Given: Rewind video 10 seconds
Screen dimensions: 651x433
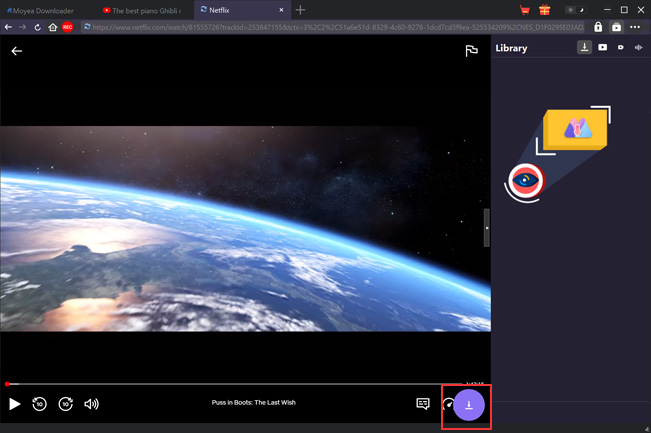Looking at the screenshot, I should [39, 404].
